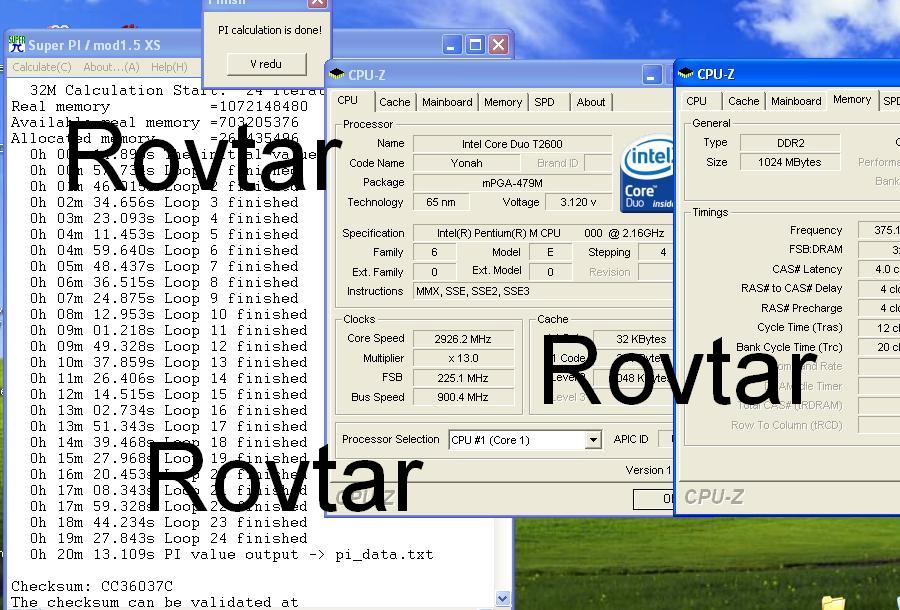The width and height of the screenshot is (900, 610).
Task: Close the Finish dialog
Action: point(317,3)
